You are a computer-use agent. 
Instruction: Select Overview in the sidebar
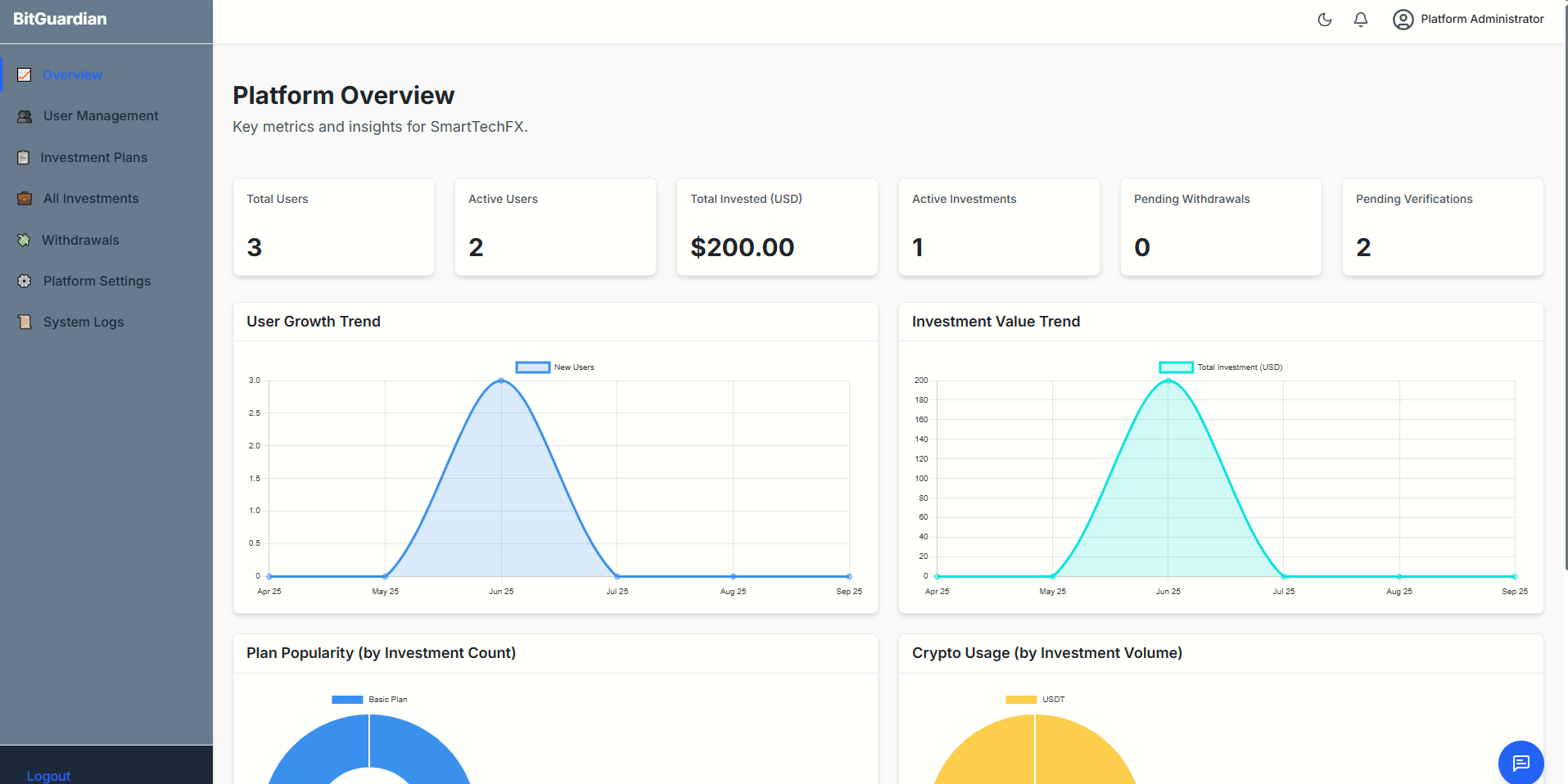[72, 75]
